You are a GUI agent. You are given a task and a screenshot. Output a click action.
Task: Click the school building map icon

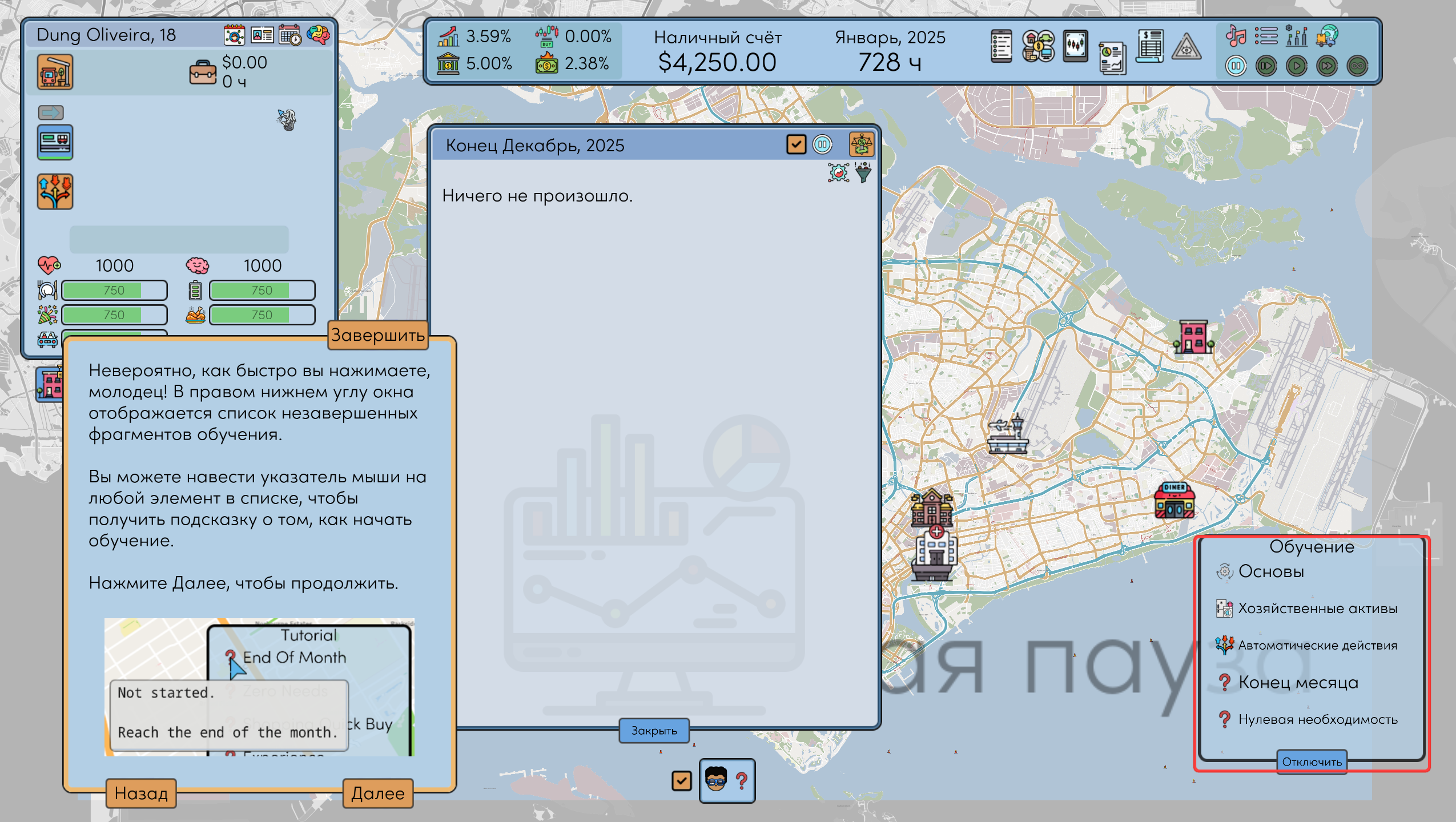(932, 507)
